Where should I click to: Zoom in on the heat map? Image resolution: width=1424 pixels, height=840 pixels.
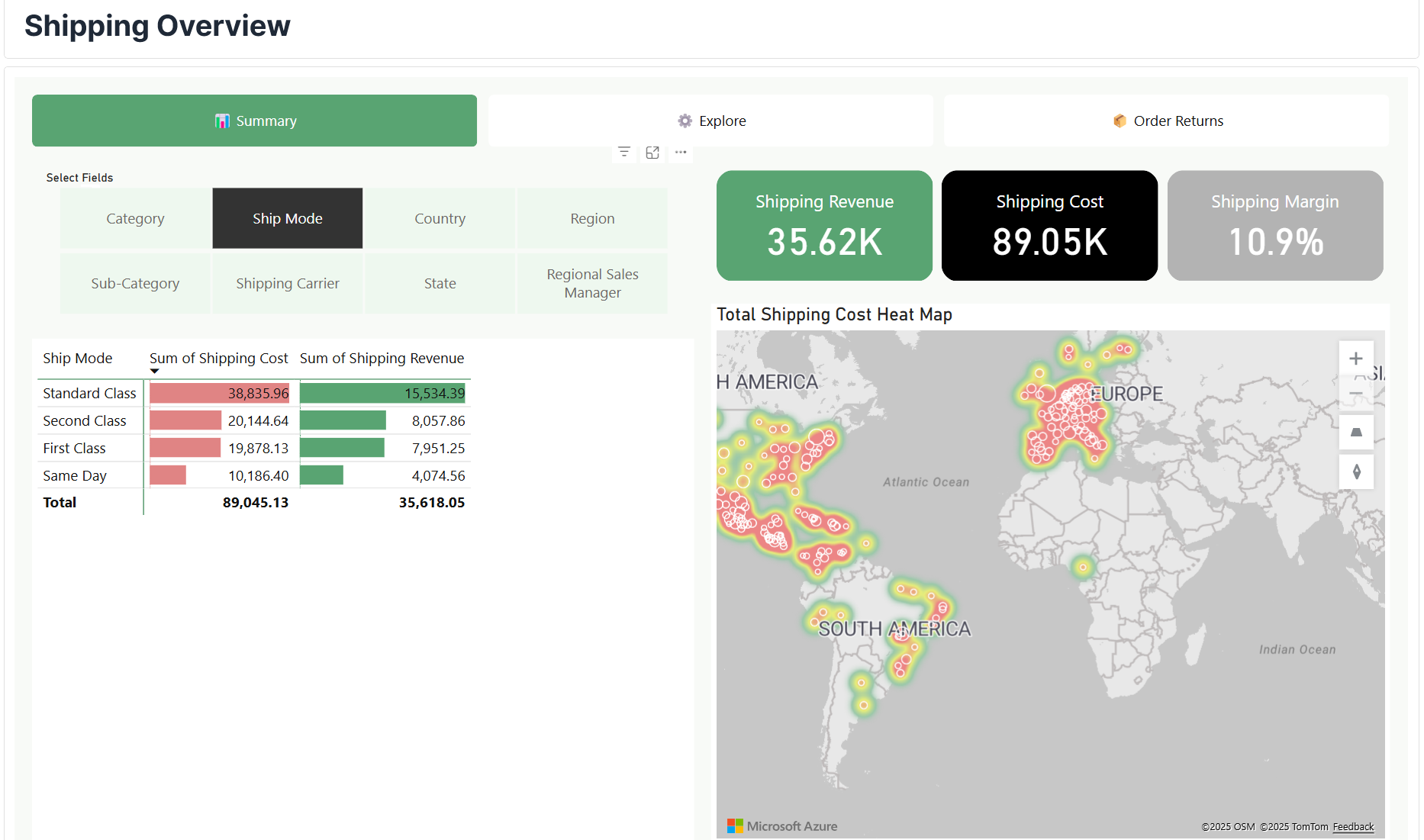click(x=1356, y=358)
